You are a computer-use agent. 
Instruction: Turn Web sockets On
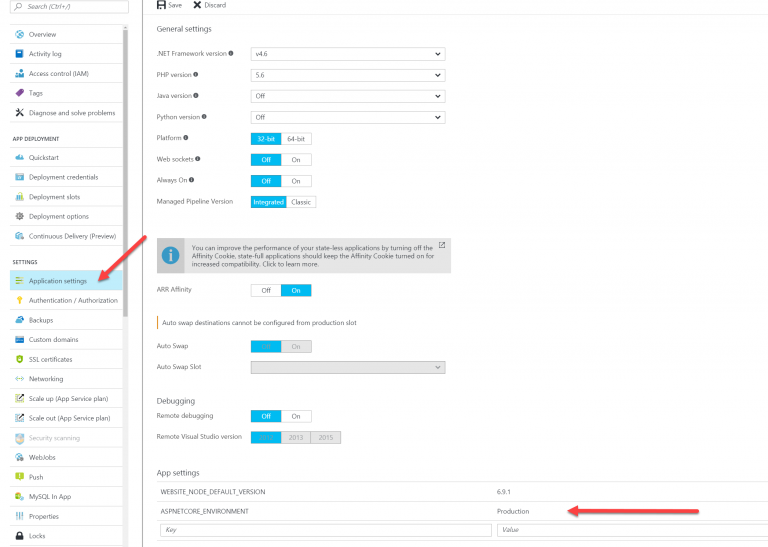[296, 160]
